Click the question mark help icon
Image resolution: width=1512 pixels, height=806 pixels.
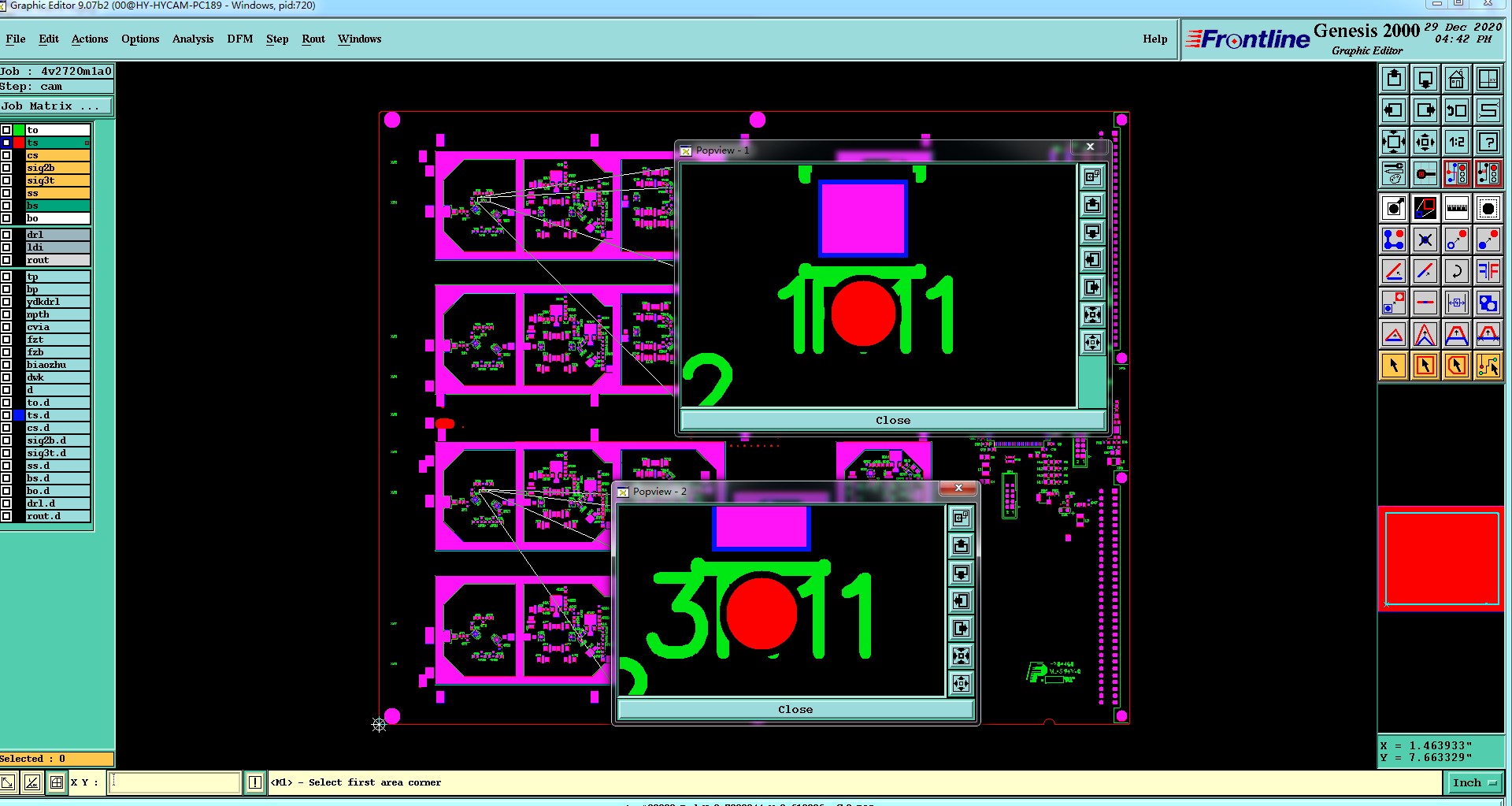click(1488, 142)
